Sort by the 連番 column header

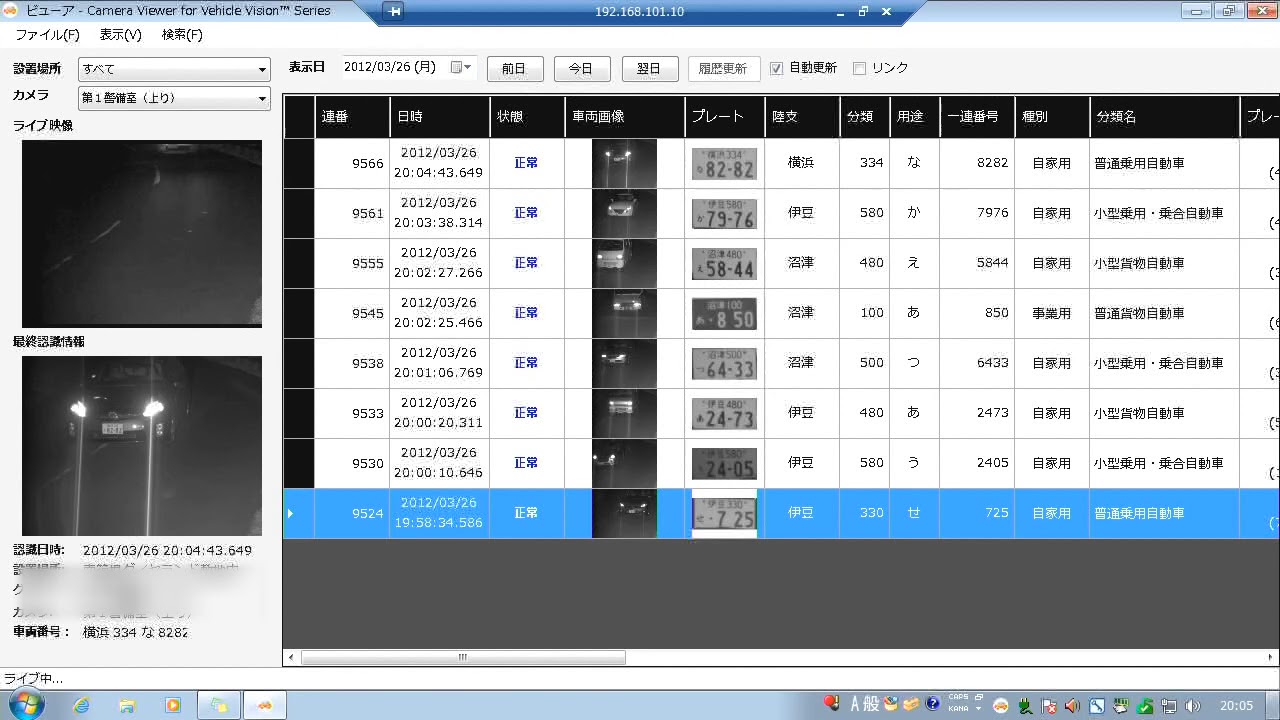click(x=352, y=117)
